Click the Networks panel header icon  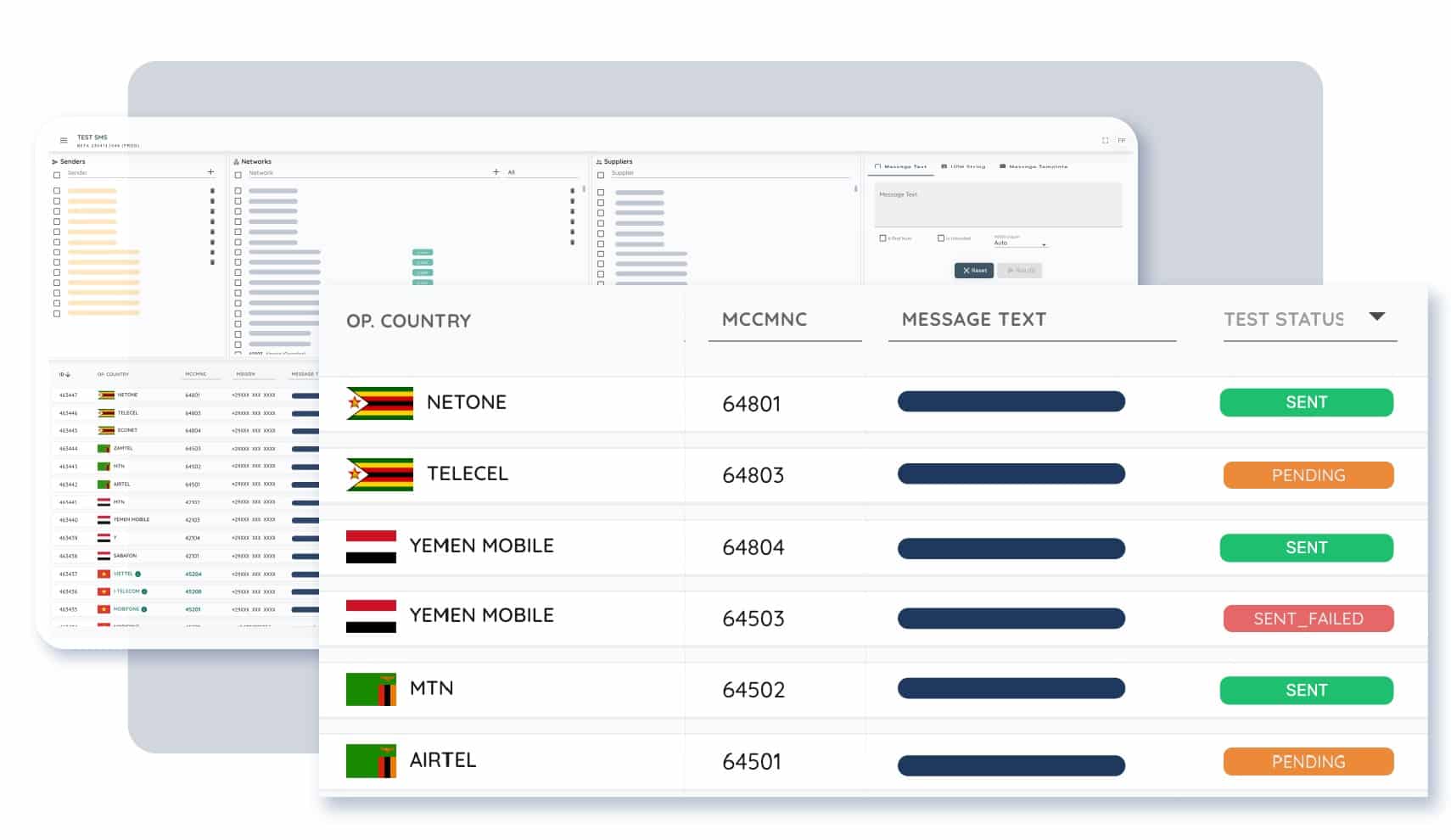(238, 161)
